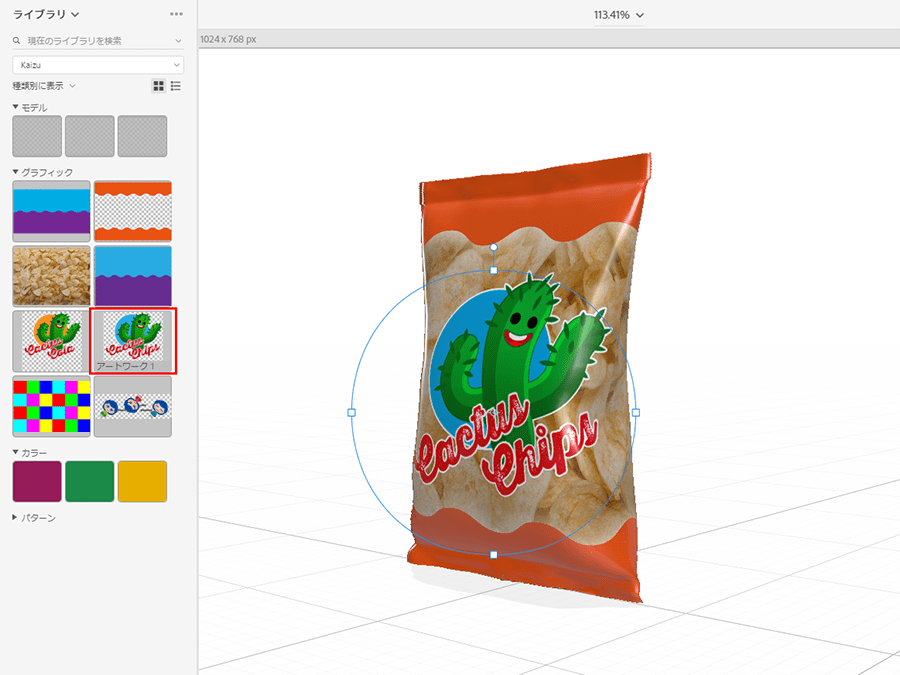Open the library panel options menu (three dots)

tap(176, 14)
